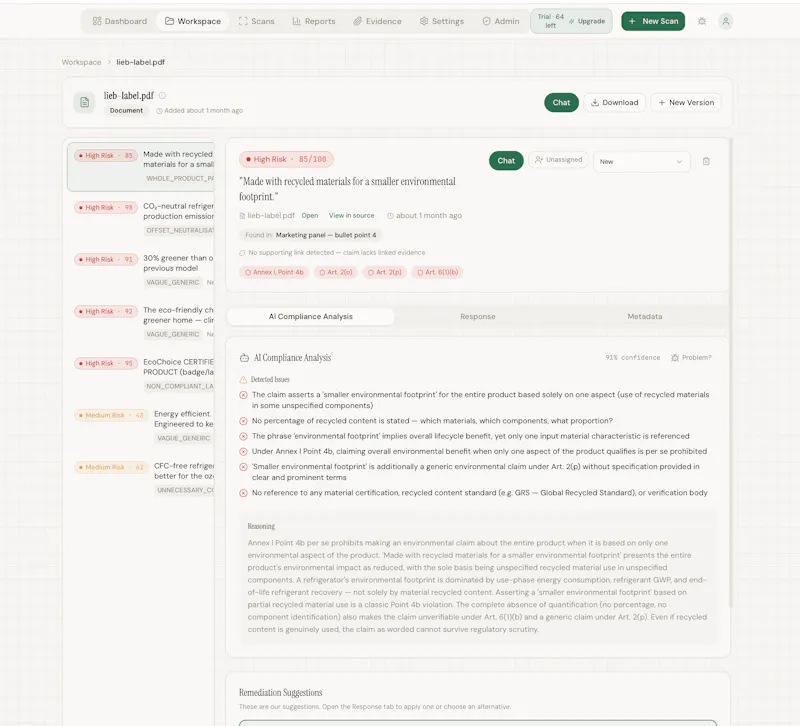
Task: Open the 'New' status dropdown
Action: click(x=641, y=162)
